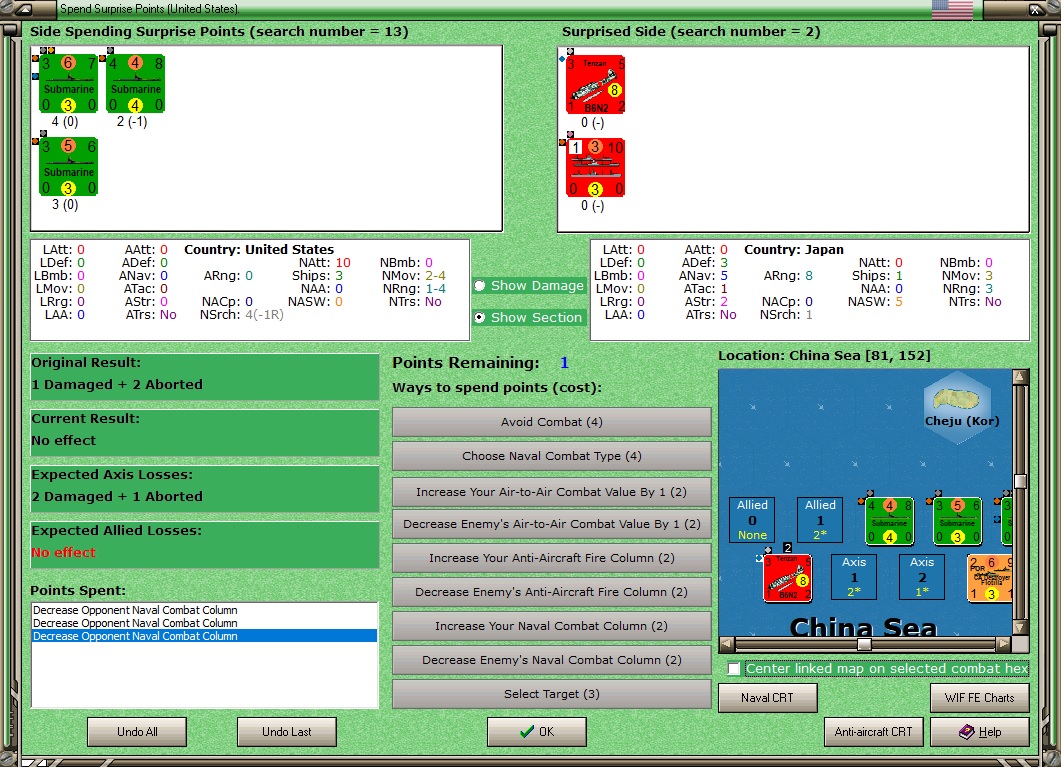Open Help
1061x767 pixels.
(980, 732)
